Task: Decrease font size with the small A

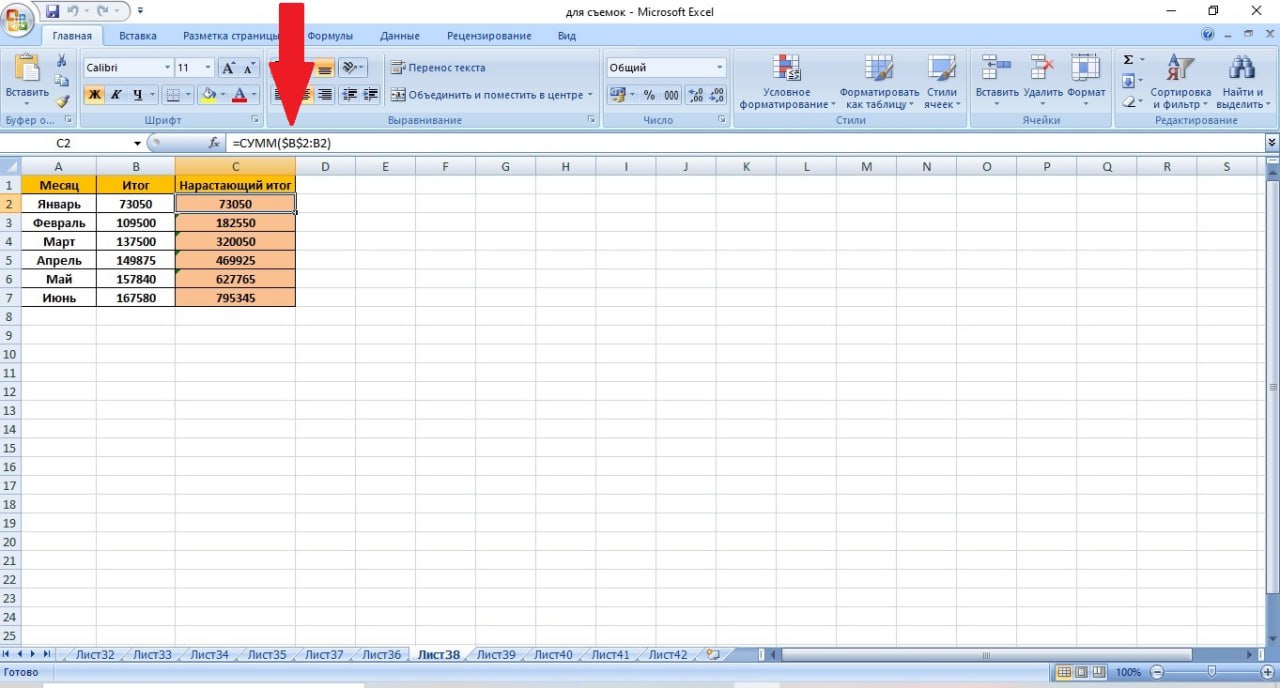Action: pos(248,68)
